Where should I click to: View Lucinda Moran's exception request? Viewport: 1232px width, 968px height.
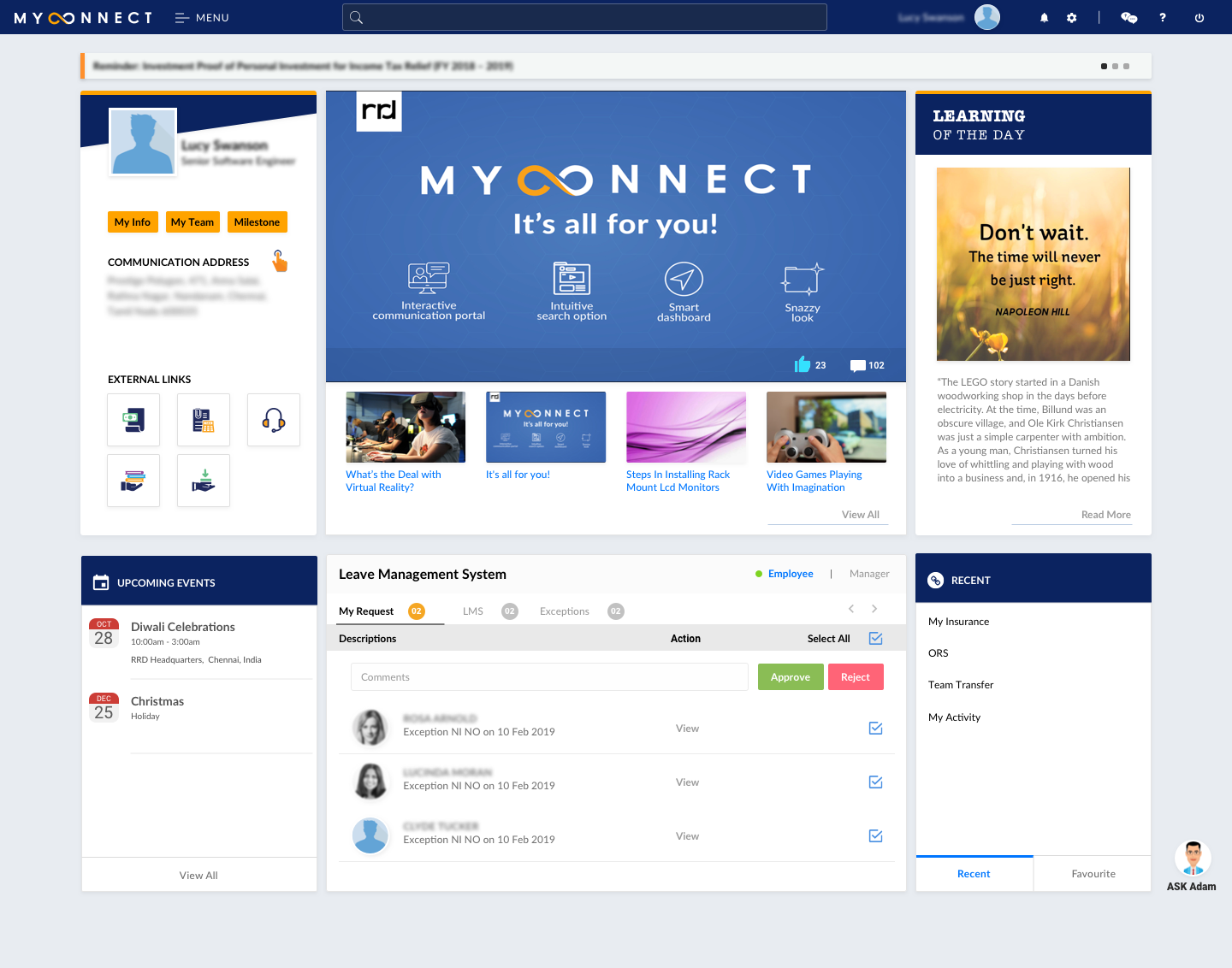coord(687,782)
